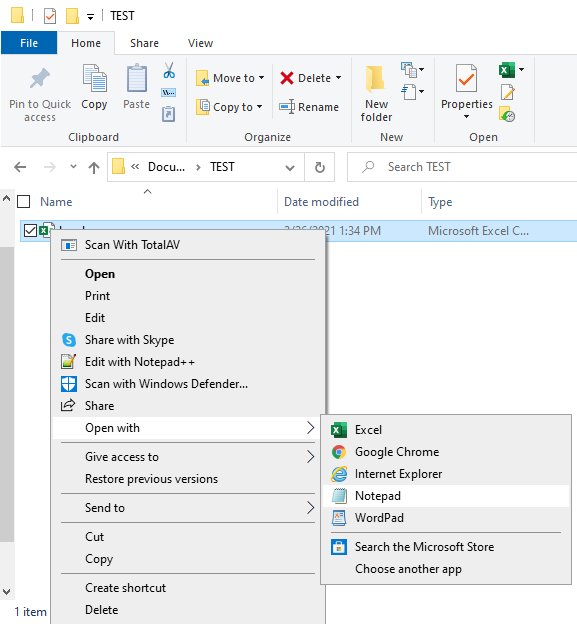The width and height of the screenshot is (577, 624).
Task: Toggle the select-all checkbox beside Name
Action: click(x=23, y=202)
